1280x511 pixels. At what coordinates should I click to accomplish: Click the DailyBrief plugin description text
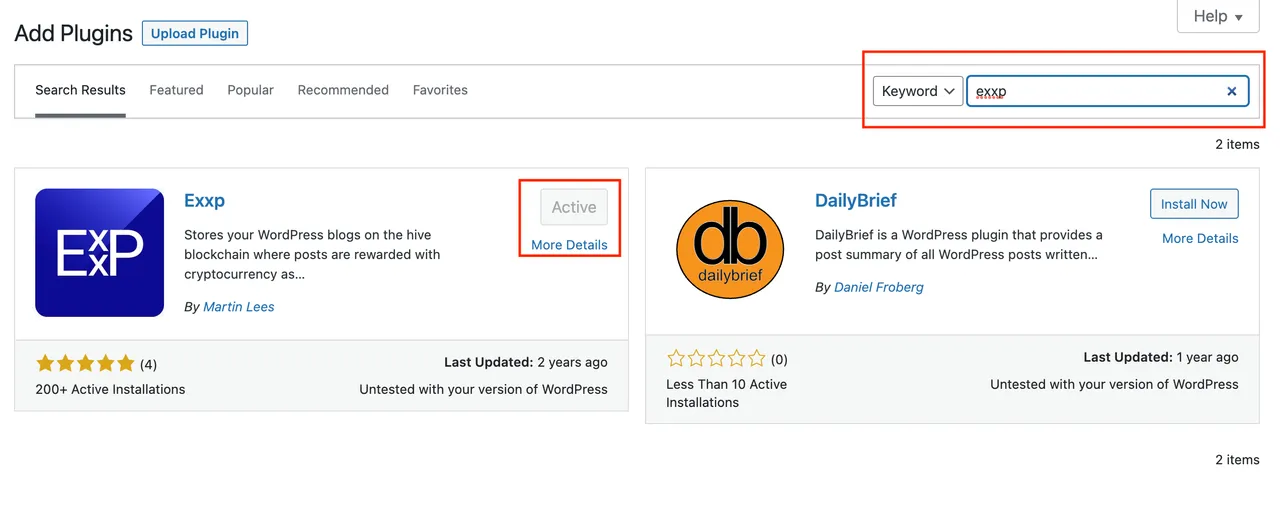tap(958, 245)
